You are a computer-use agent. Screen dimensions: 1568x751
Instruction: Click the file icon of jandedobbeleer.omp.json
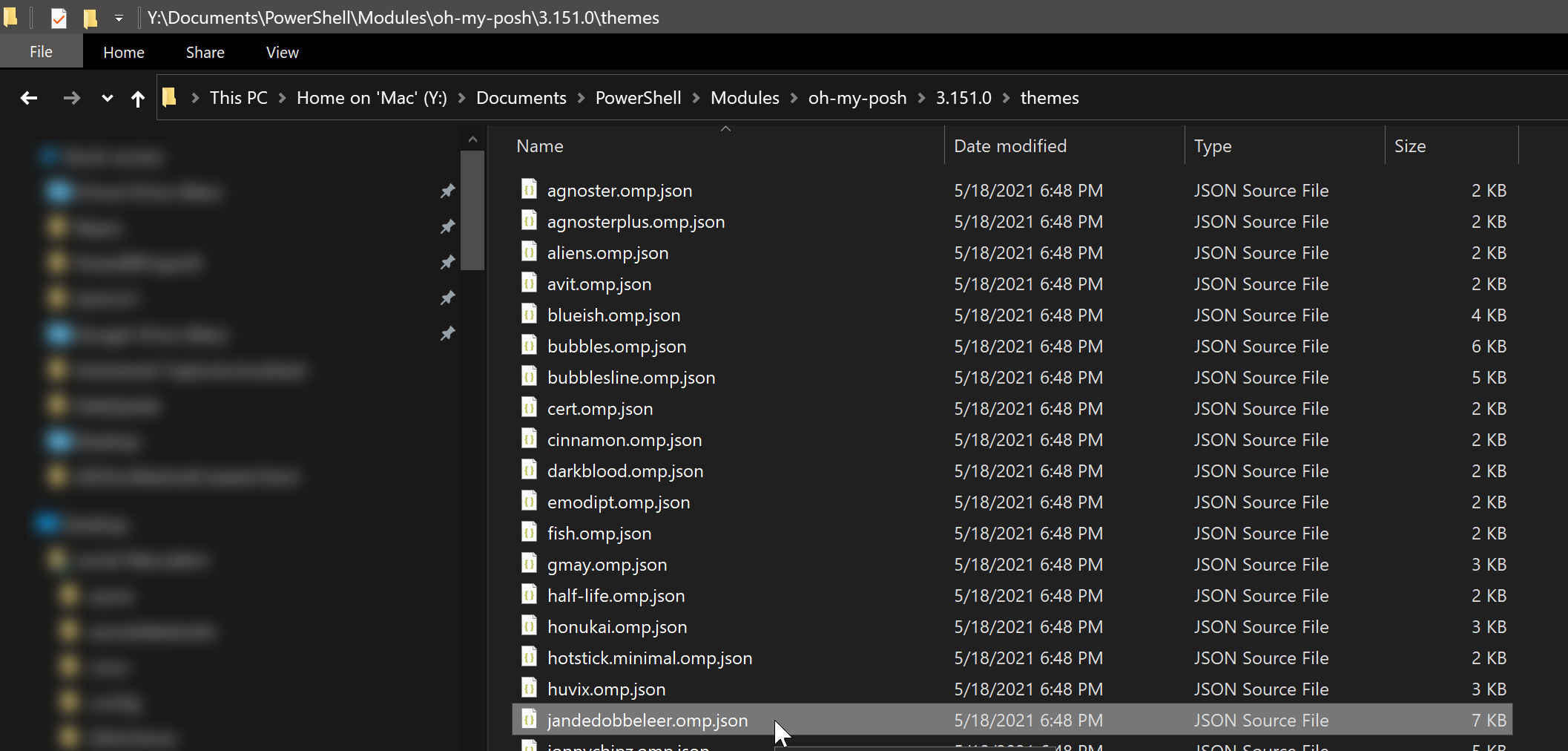coord(529,720)
